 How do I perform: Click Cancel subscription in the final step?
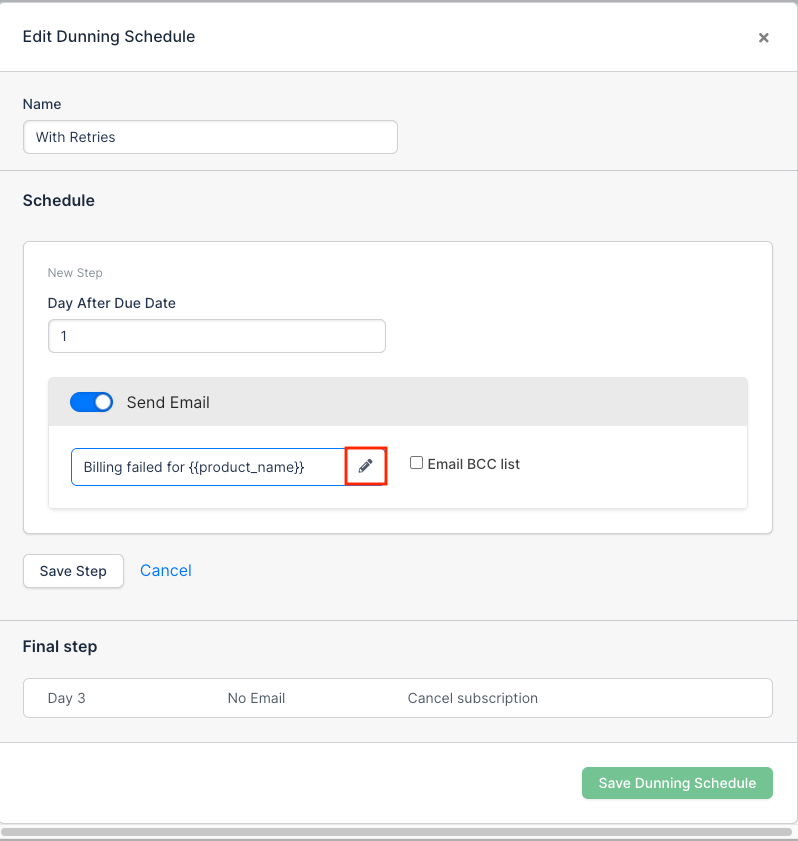click(x=472, y=698)
